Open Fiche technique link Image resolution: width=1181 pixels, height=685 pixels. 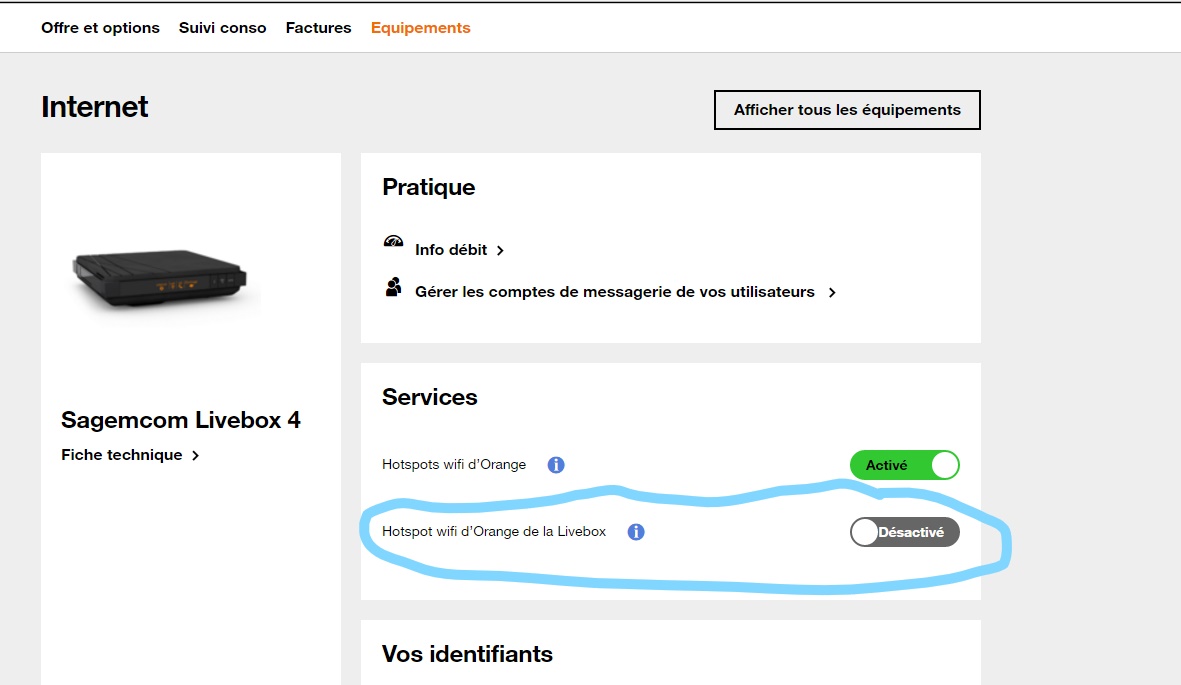[x=121, y=455]
